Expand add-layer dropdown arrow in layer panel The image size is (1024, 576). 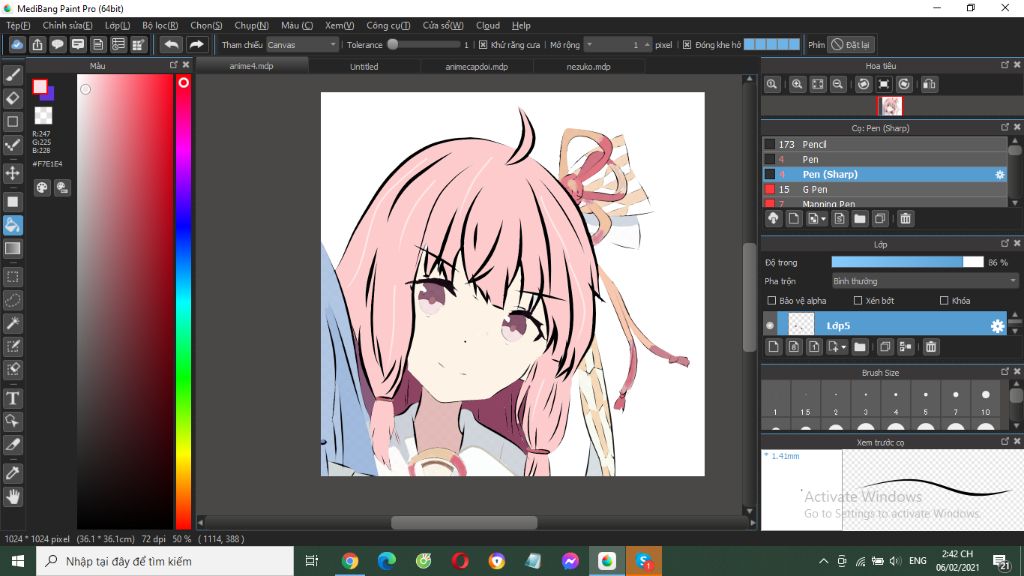pos(844,347)
